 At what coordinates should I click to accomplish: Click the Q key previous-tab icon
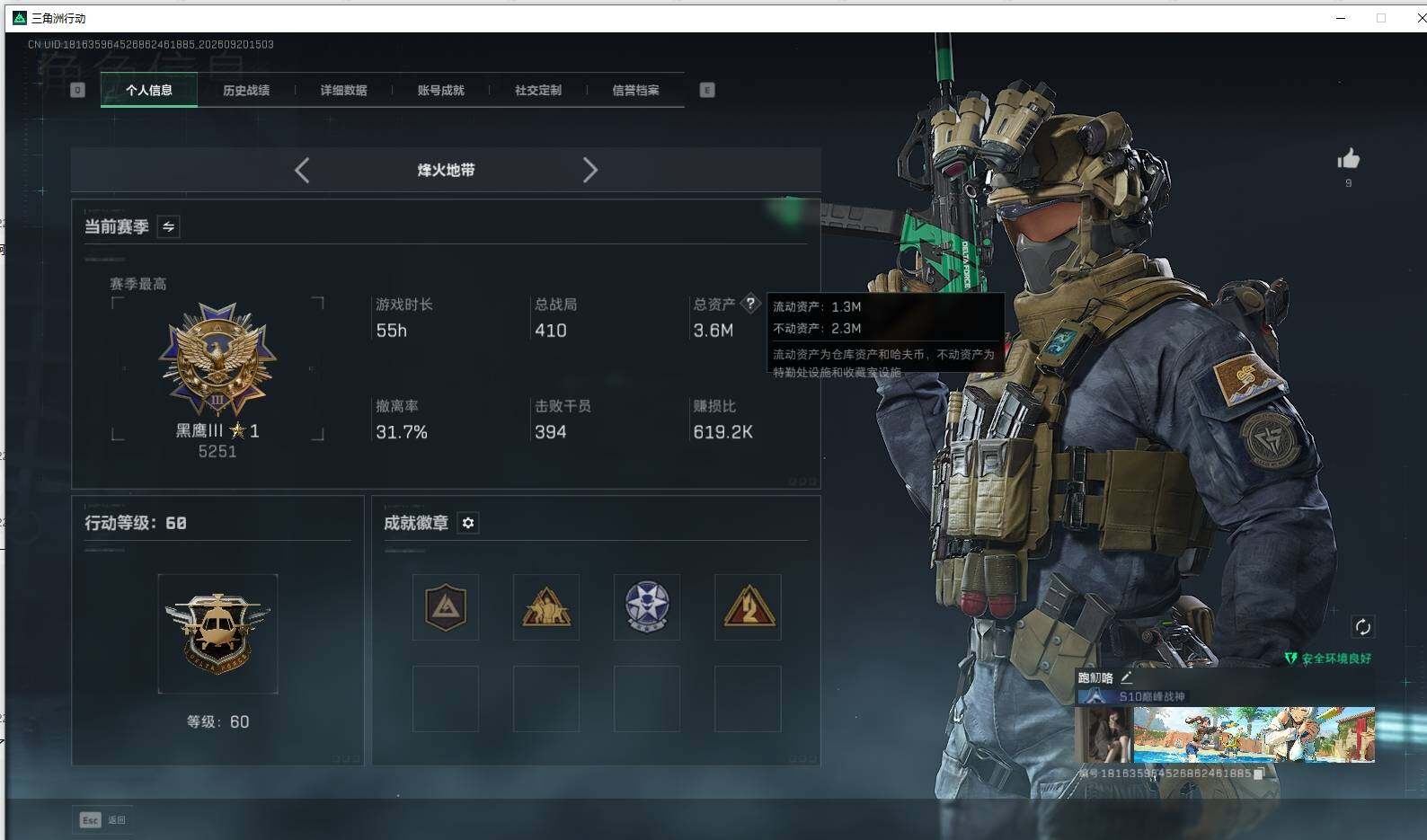77,90
